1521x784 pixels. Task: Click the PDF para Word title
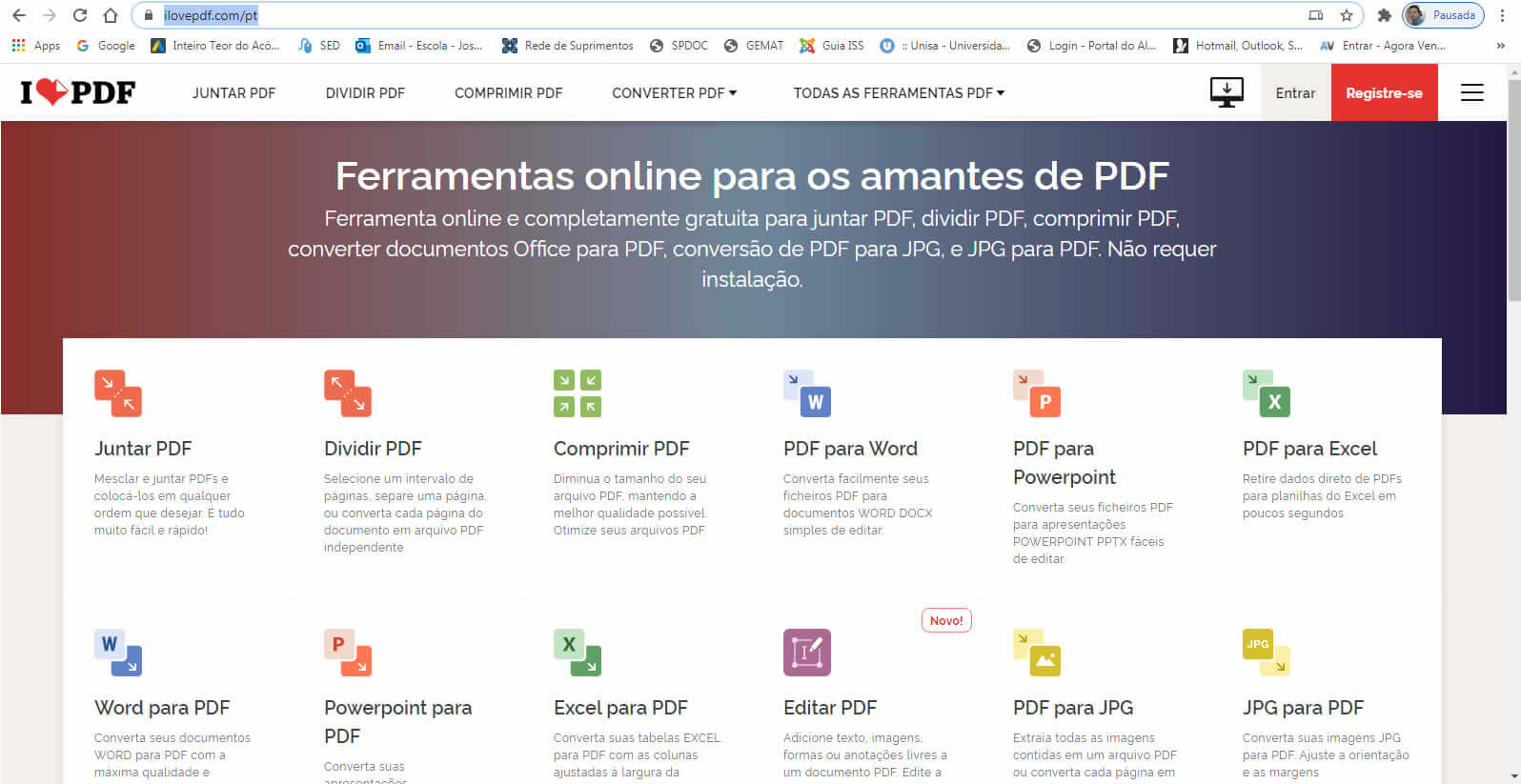(x=850, y=449)
